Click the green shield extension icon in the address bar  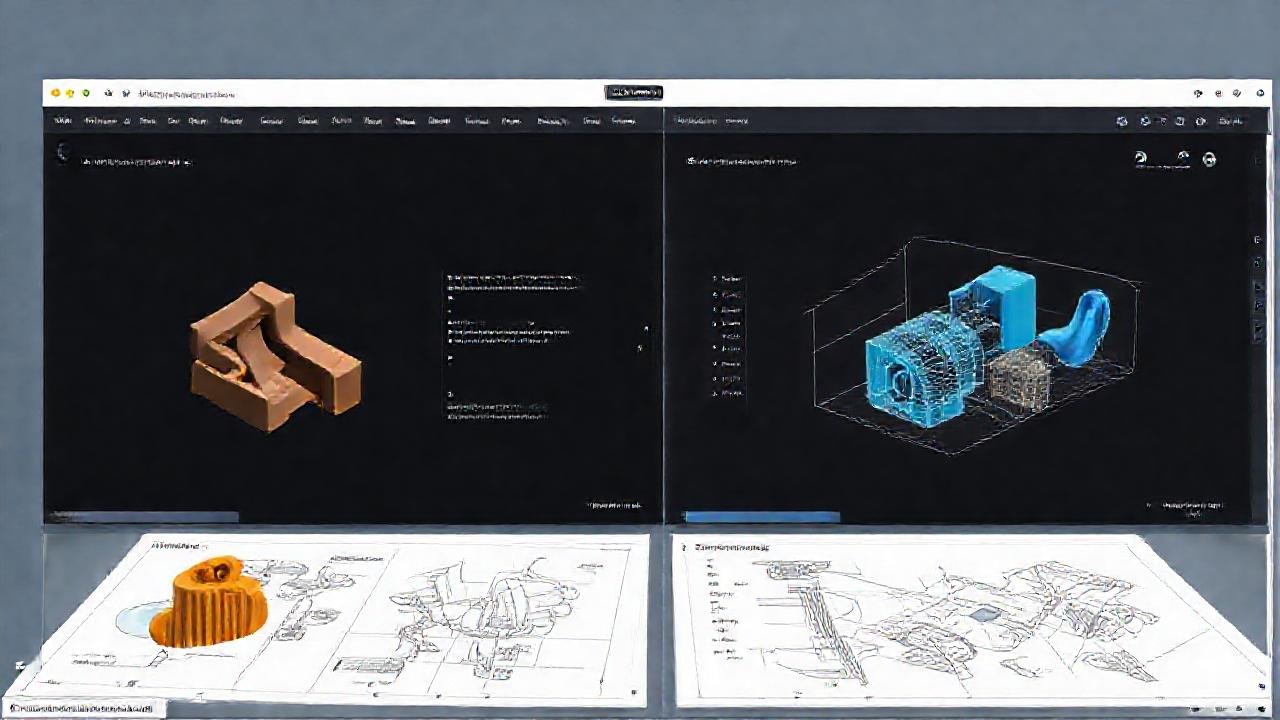[x=86, y=93]
